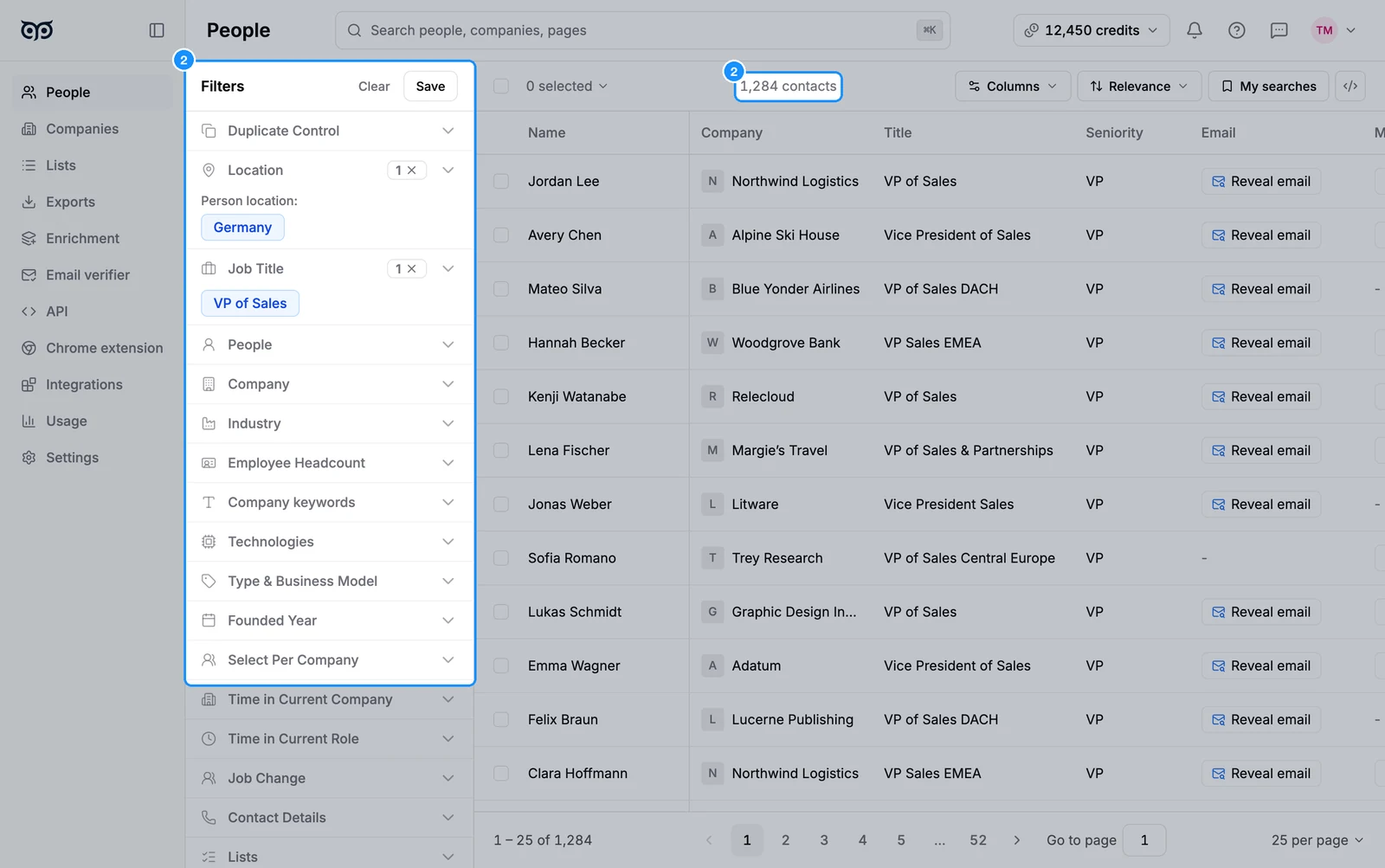Toggle the select-all checkbox

[501, 86]
